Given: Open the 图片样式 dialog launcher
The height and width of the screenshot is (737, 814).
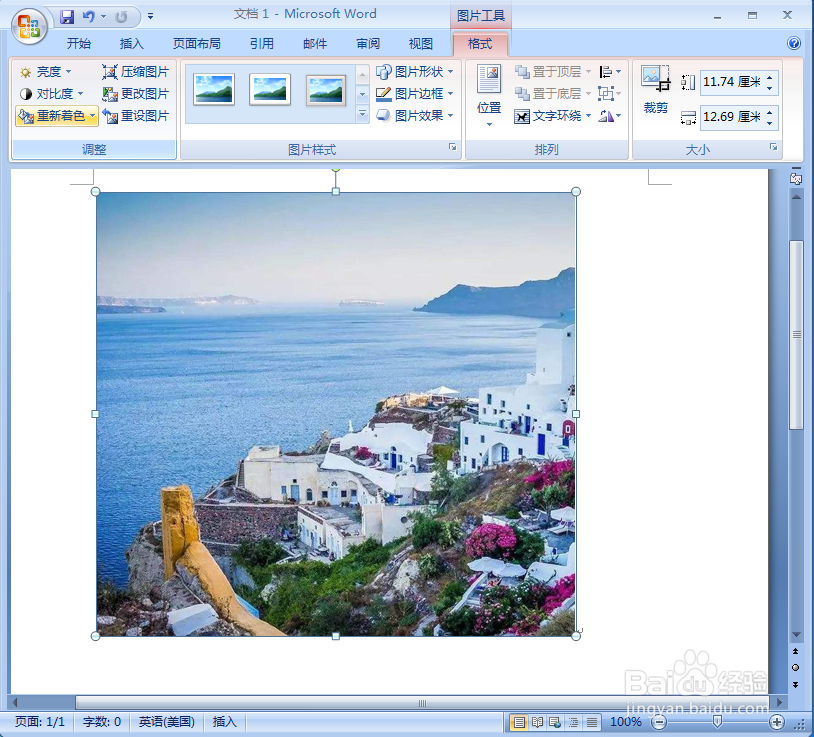Looking at the screenshot, I should tap(453, 147).
